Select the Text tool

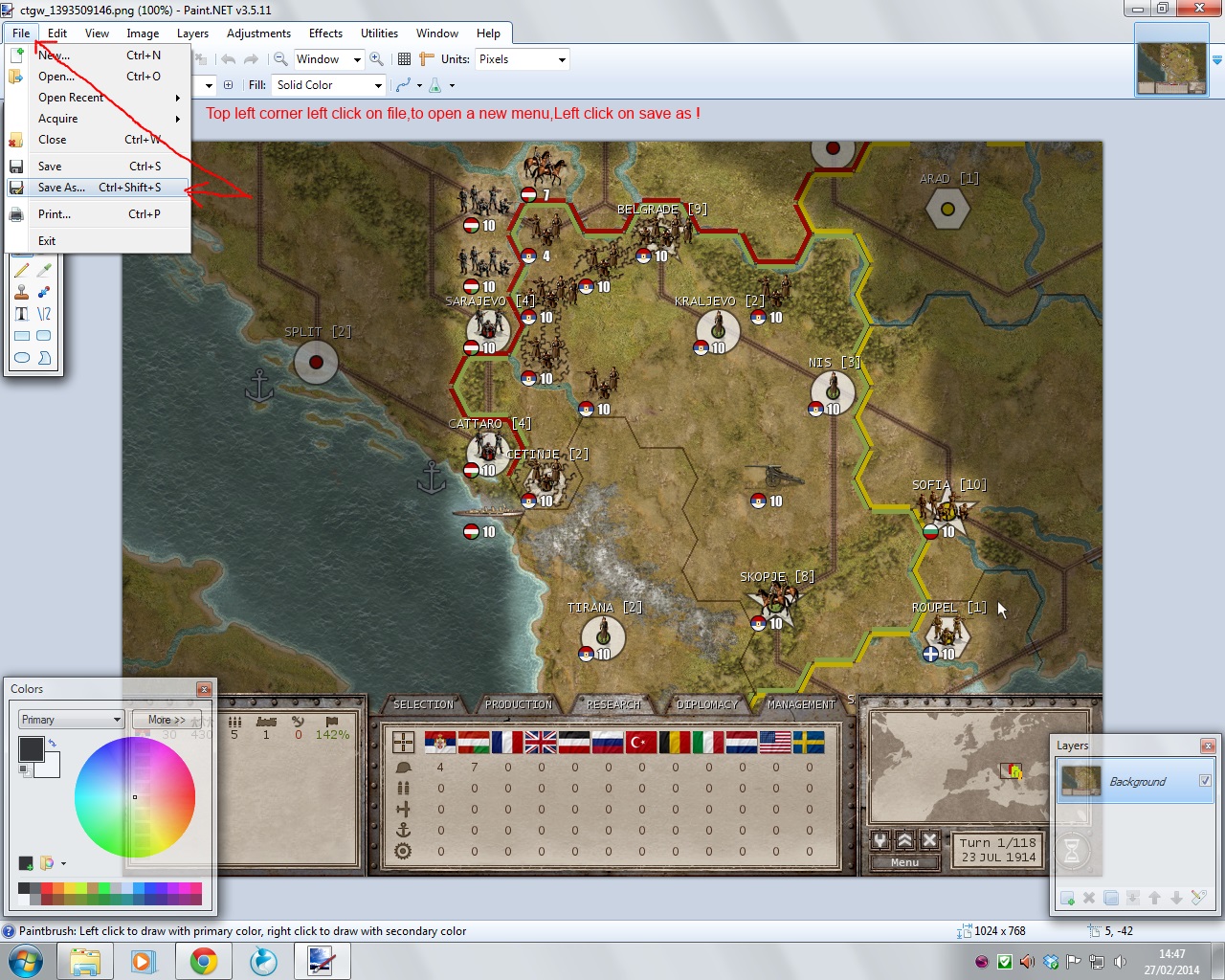click(x=21, y=314)
